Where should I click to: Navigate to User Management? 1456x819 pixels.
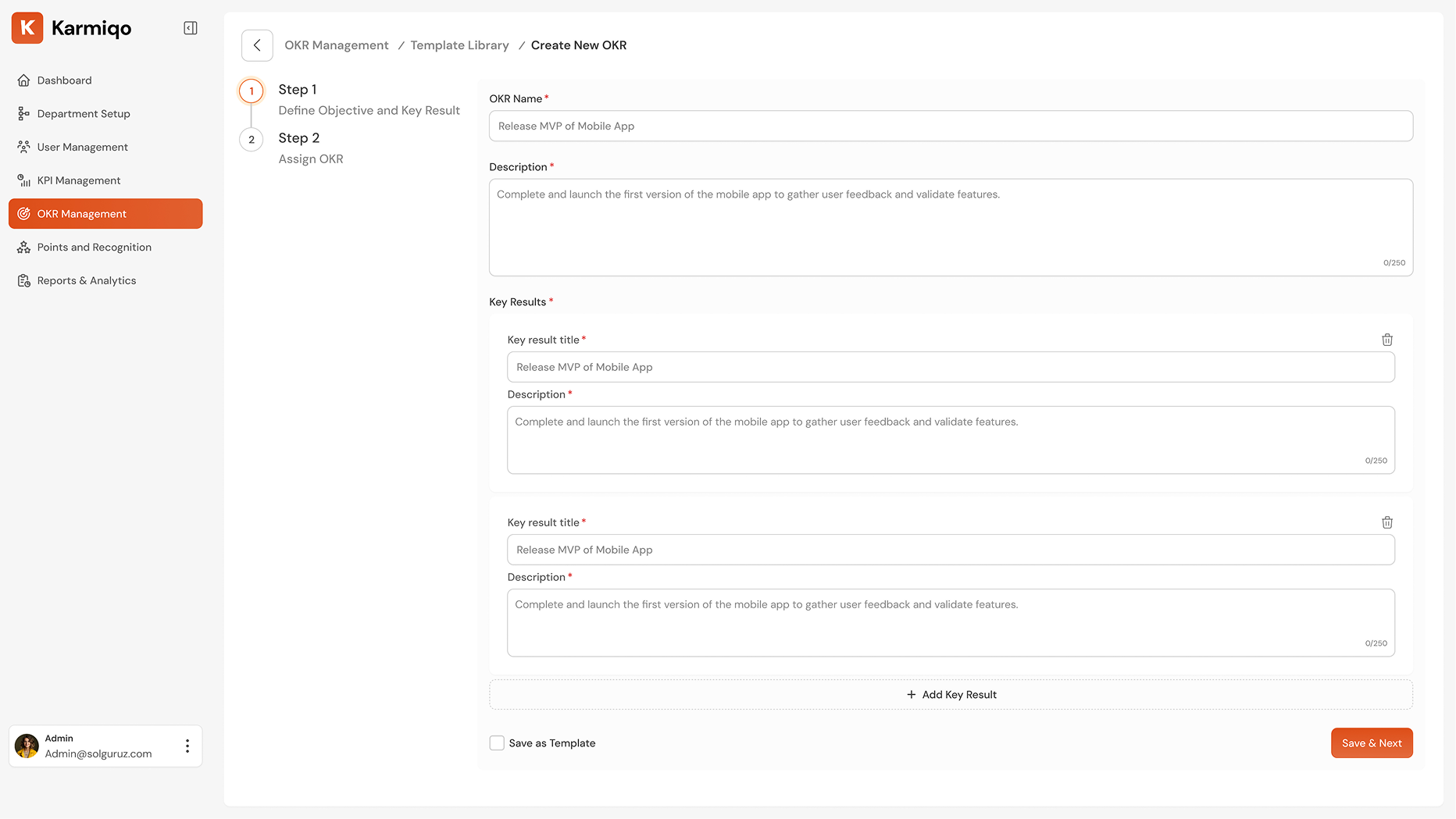point(105,147)
